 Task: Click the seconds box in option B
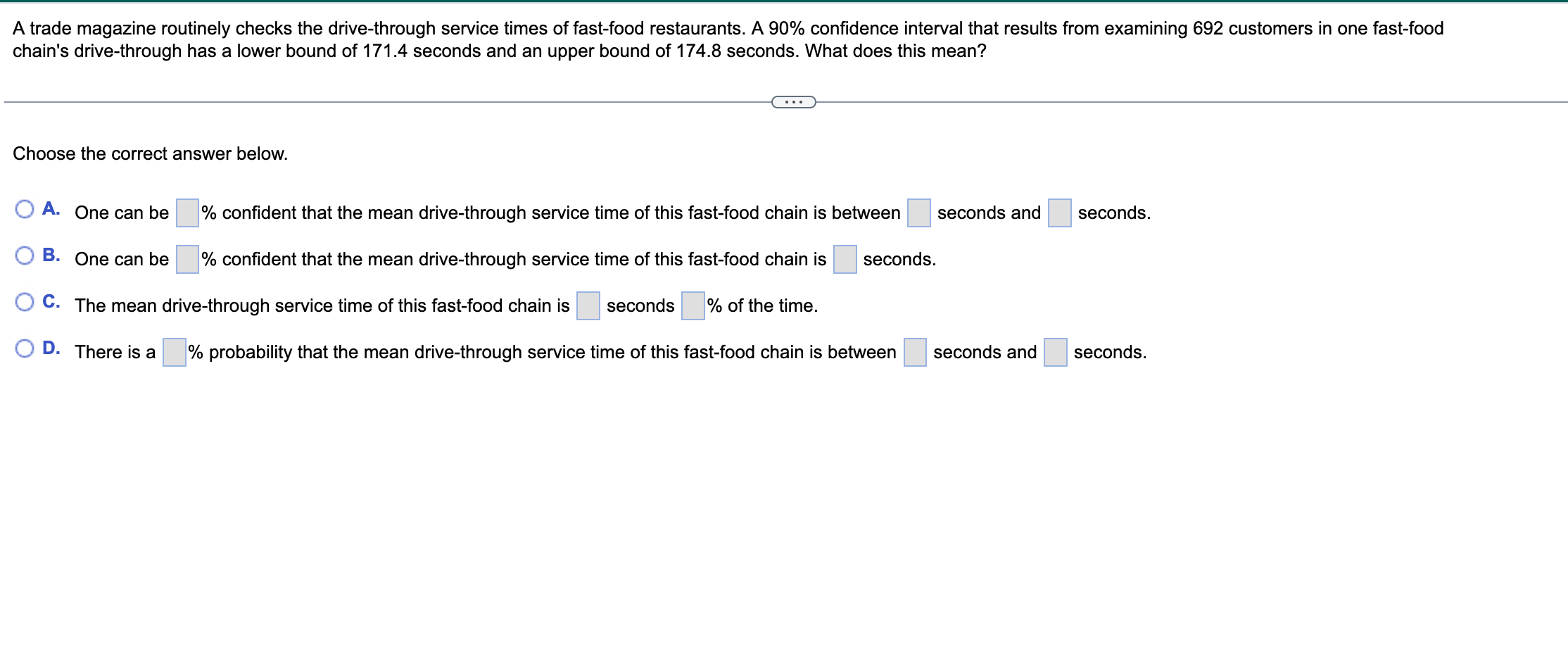click(x=844, y=258)
